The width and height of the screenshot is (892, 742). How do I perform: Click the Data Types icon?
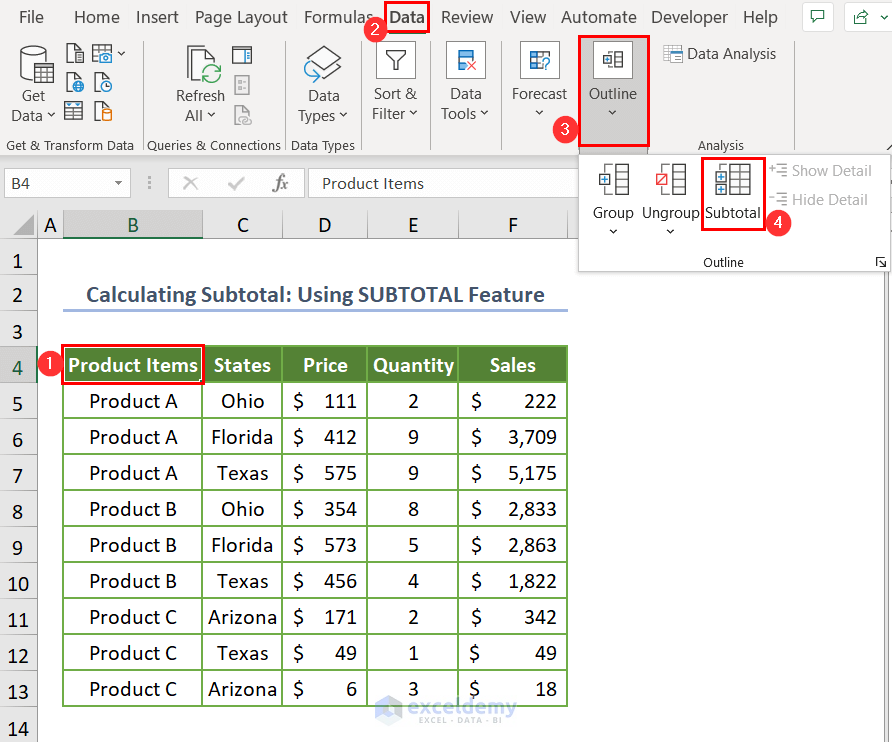(323, 65)
